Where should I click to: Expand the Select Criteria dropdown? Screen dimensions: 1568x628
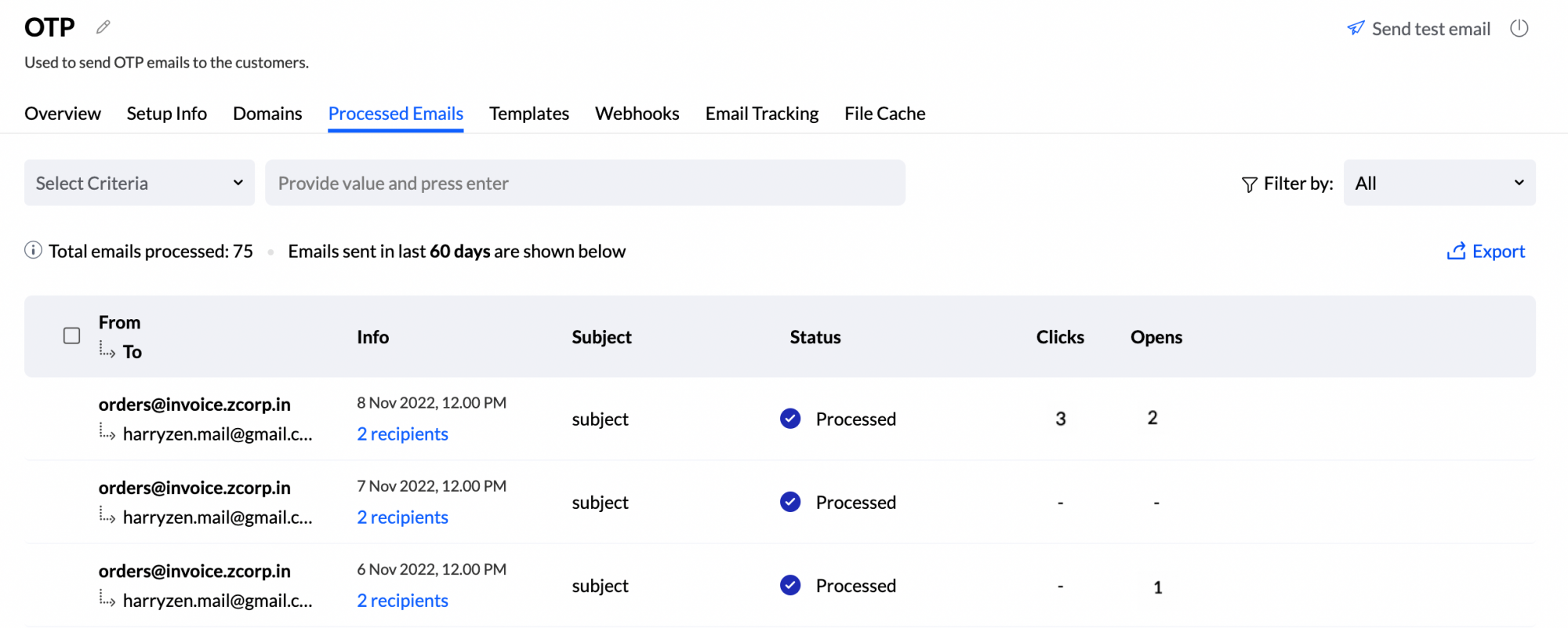[x=140, y=183]
